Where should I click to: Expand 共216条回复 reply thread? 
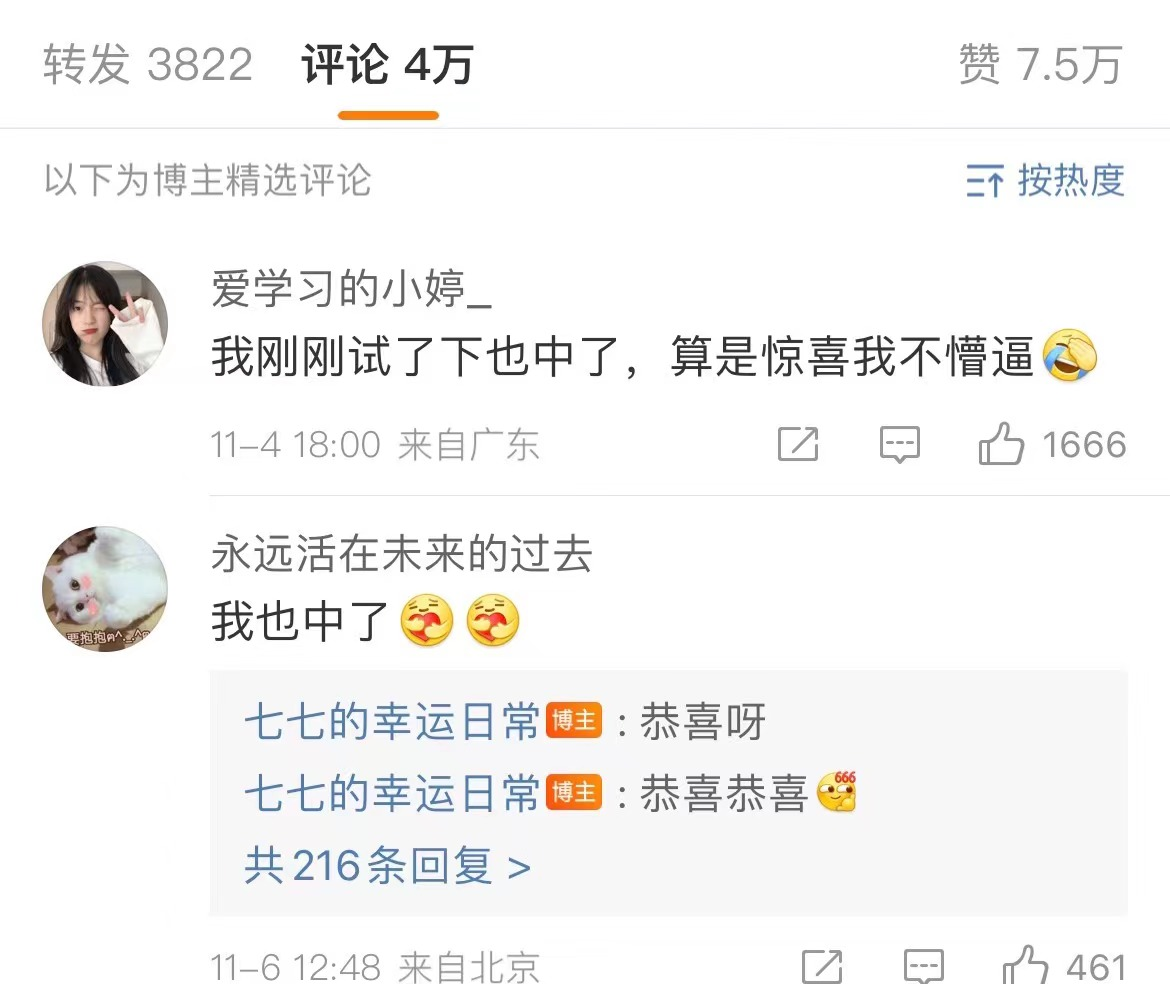click(x=387, y=865)
